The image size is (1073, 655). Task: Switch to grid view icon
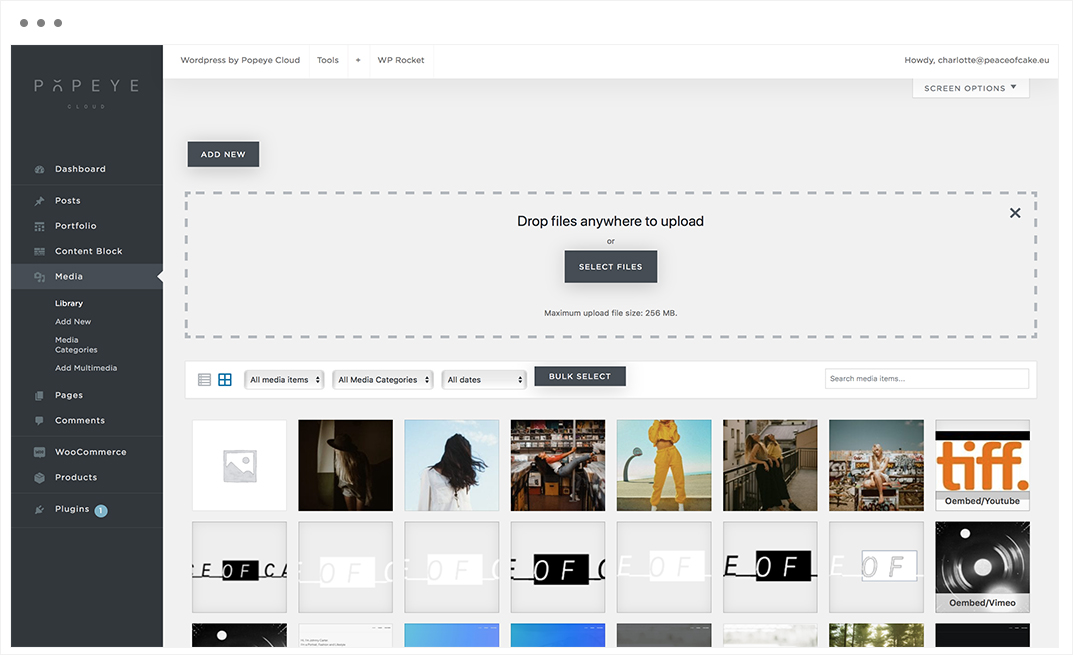tap(224, 380)
